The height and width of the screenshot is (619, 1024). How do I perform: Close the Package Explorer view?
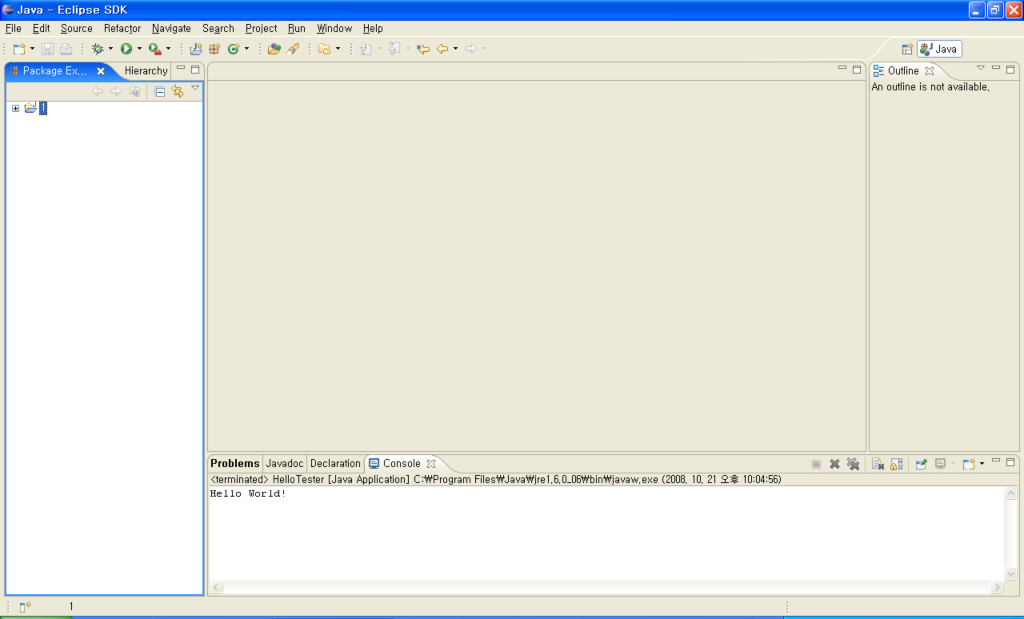point(101,71)
